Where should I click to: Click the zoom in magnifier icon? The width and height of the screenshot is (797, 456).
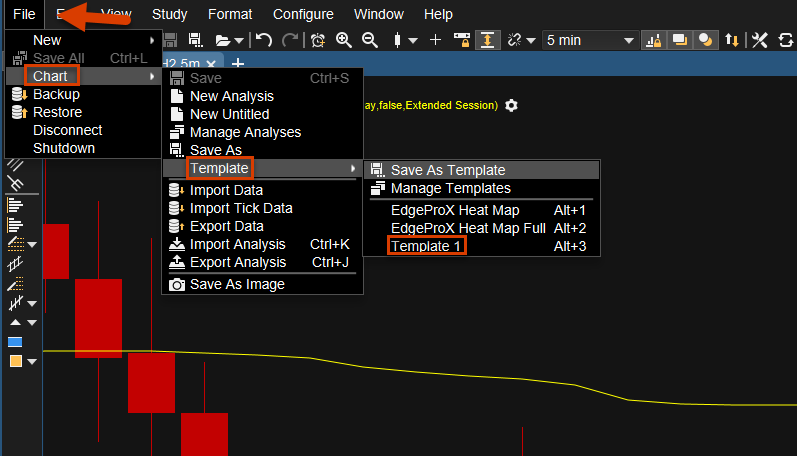[344, 40]
